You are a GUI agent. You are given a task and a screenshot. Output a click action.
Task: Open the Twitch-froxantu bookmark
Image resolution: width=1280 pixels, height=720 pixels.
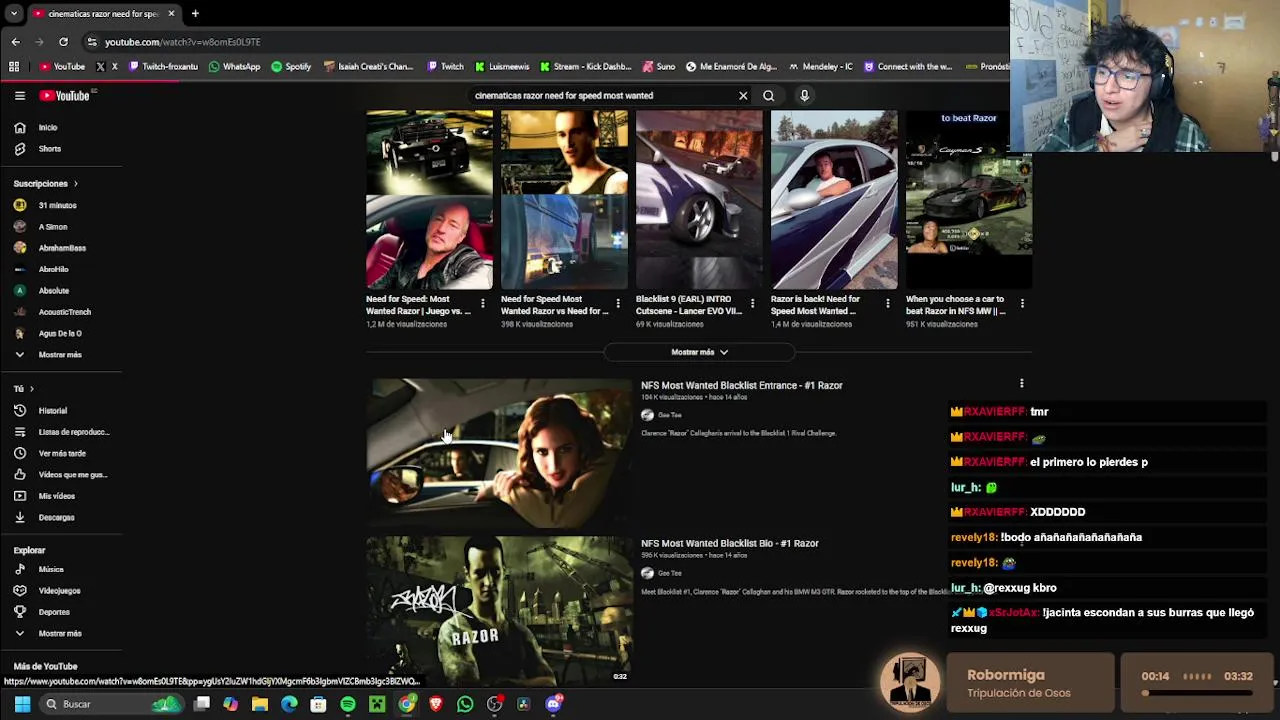[163, 67]
